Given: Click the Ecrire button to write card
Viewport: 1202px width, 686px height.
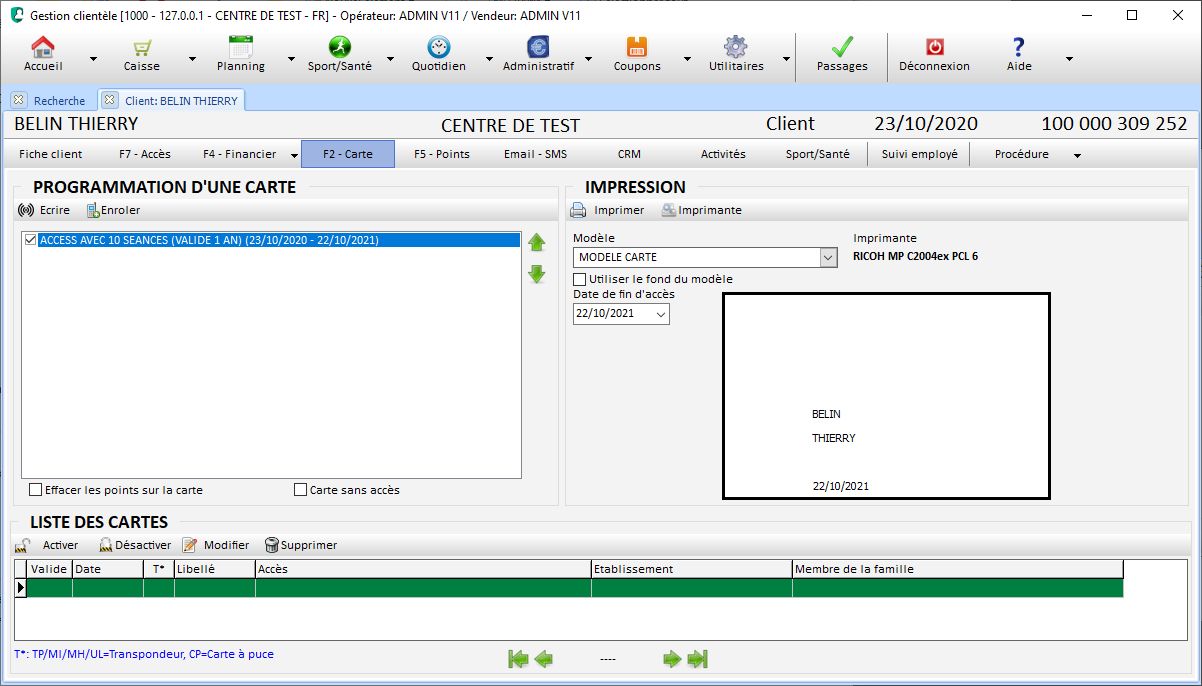Looking at the screenshot, I should (x=45, y=210).
